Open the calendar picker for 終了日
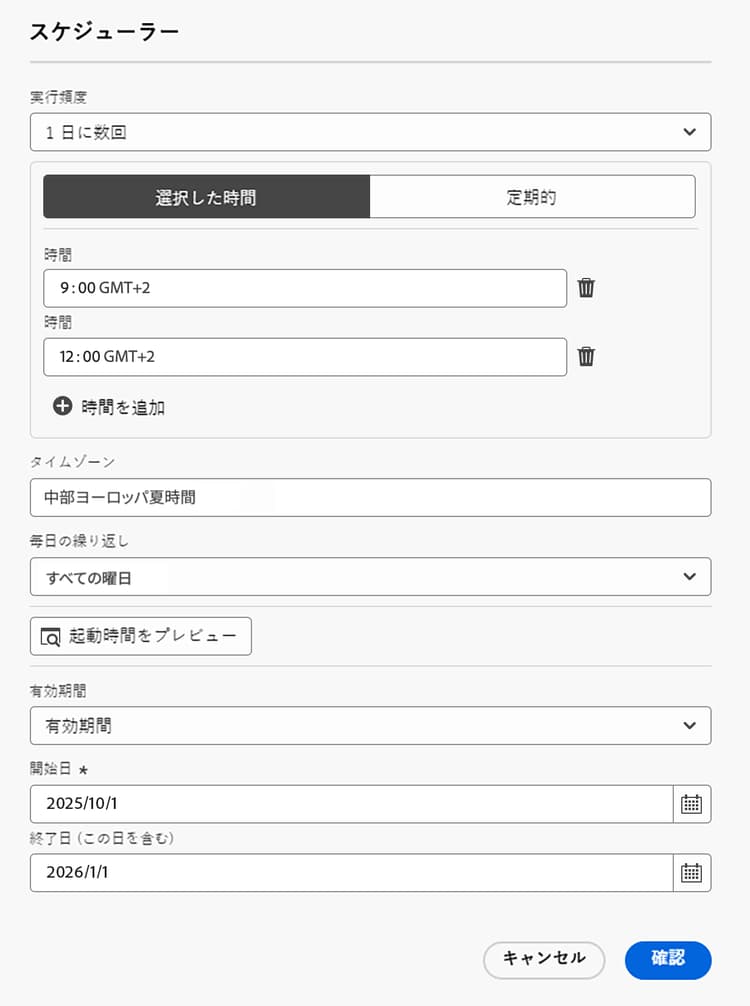The height and width of the screenshot is (1006, 750). pos(691,872)
